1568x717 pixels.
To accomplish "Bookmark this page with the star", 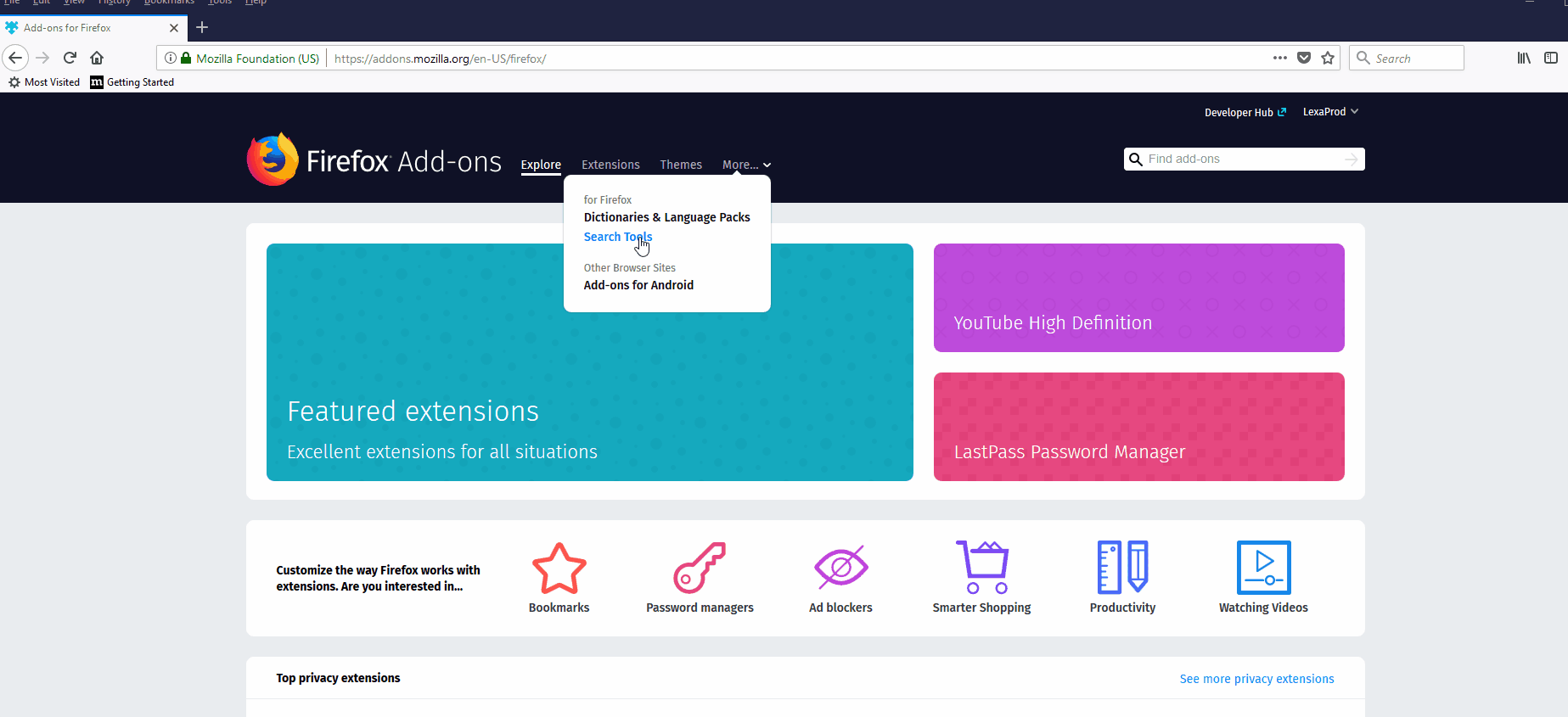I will pyautogui.click(x=1328, y=58).
